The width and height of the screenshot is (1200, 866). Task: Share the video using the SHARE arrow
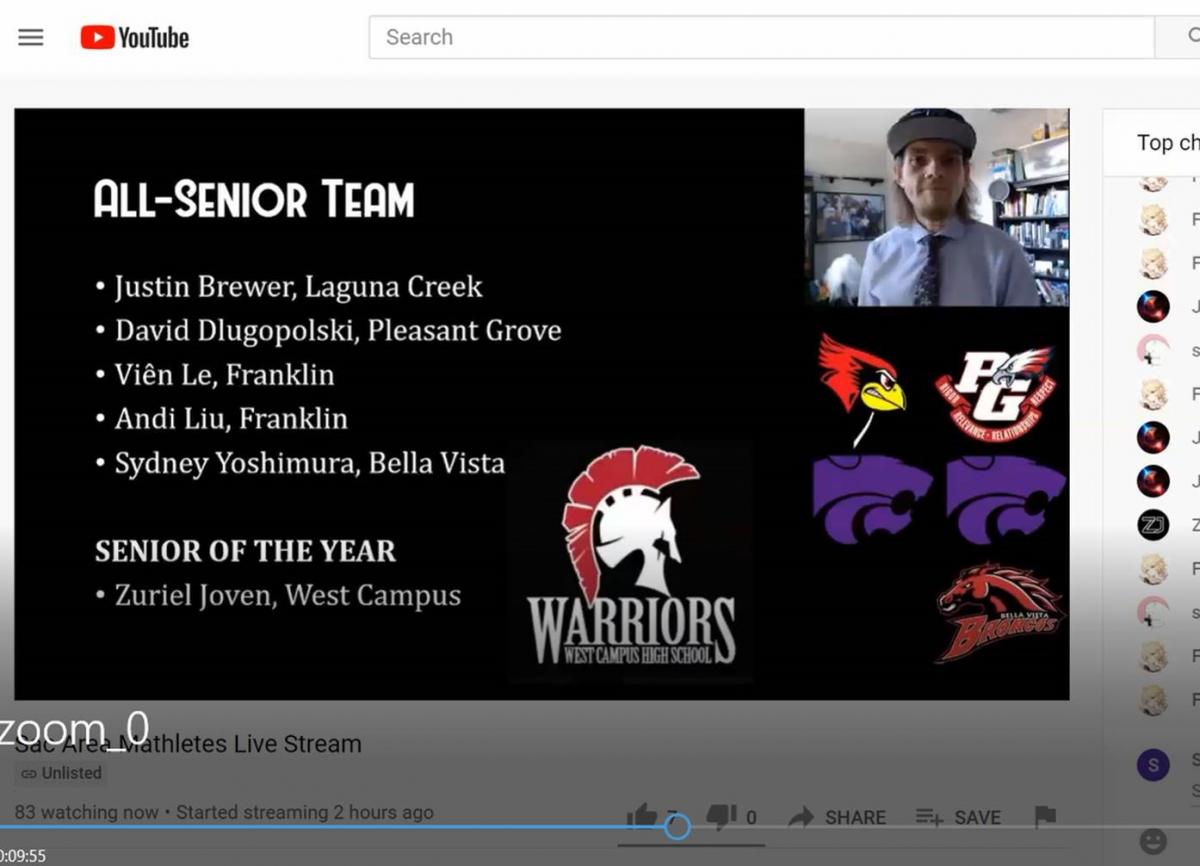pyautogui.click(x=836, y=817)
